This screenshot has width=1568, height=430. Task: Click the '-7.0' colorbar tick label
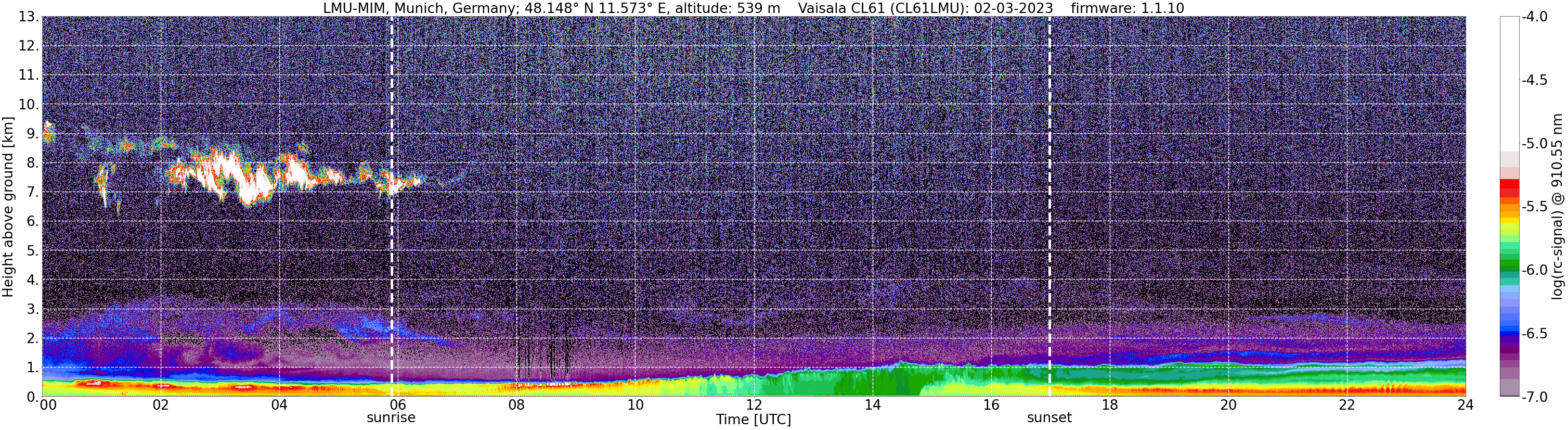pos(1535,397)
